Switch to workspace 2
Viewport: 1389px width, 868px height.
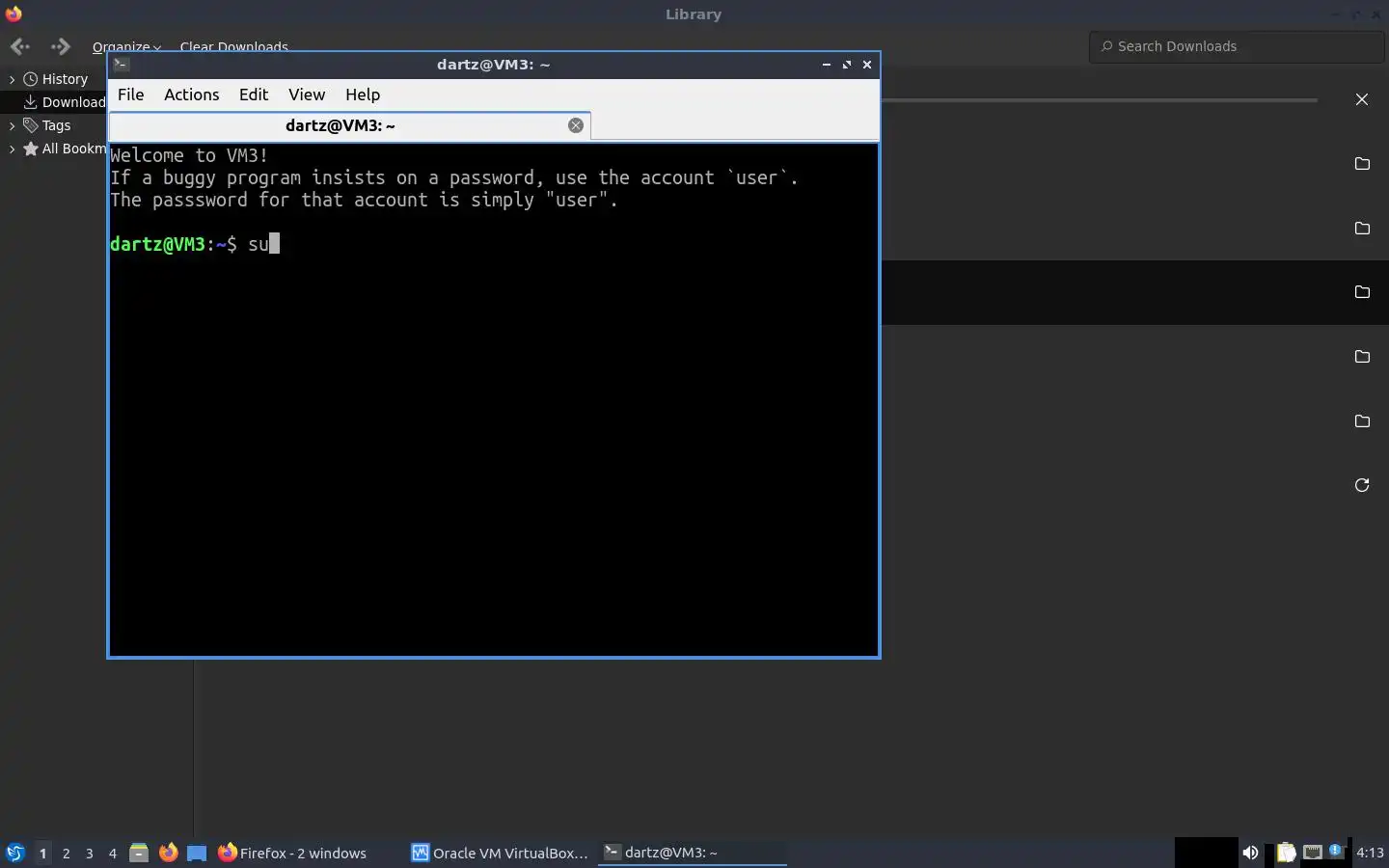pyautogui.click(x=66, y=853)
